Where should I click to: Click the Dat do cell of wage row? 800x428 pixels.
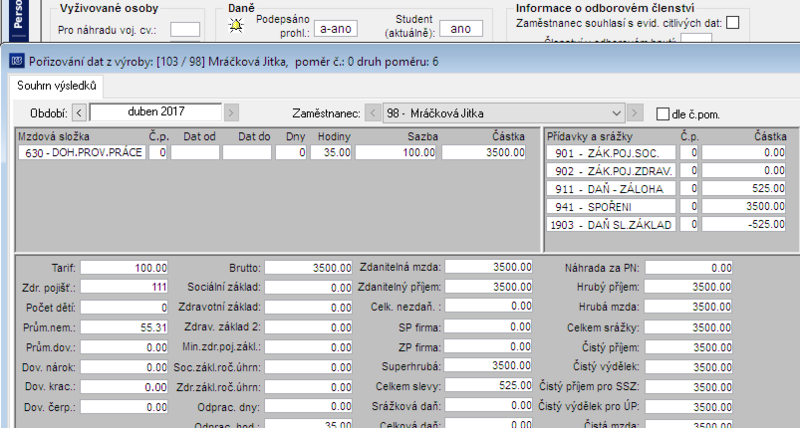coord(247,153)
